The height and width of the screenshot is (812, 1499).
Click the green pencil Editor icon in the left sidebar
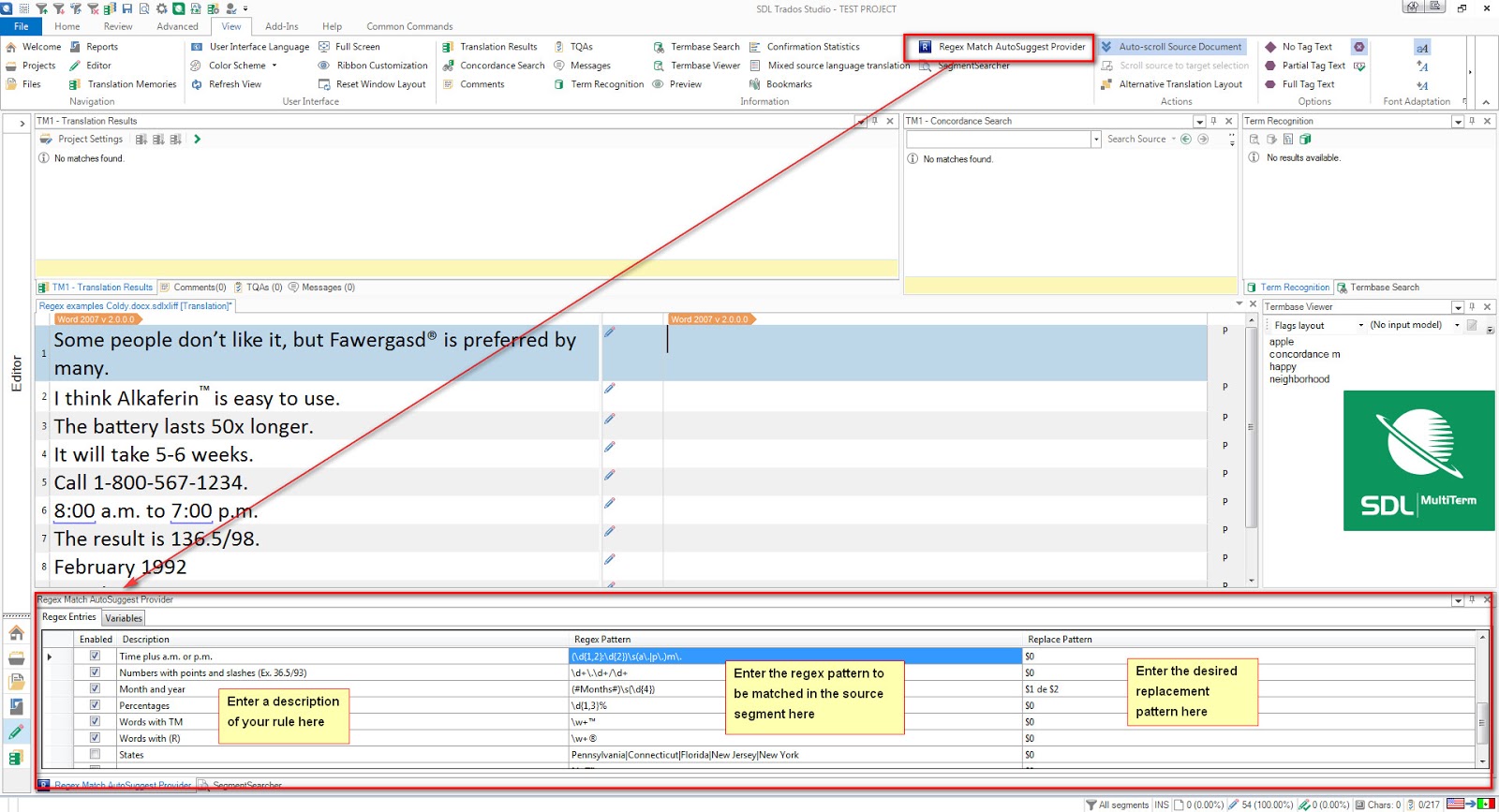16,732
